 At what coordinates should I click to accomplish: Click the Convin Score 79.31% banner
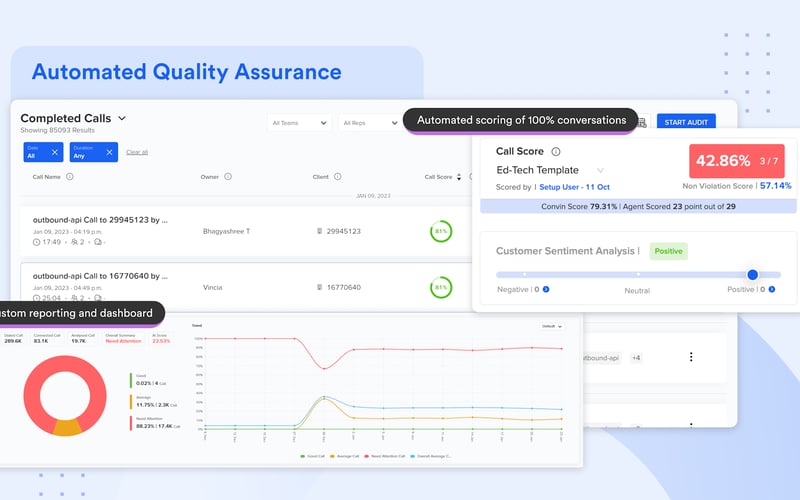point(638,207)
